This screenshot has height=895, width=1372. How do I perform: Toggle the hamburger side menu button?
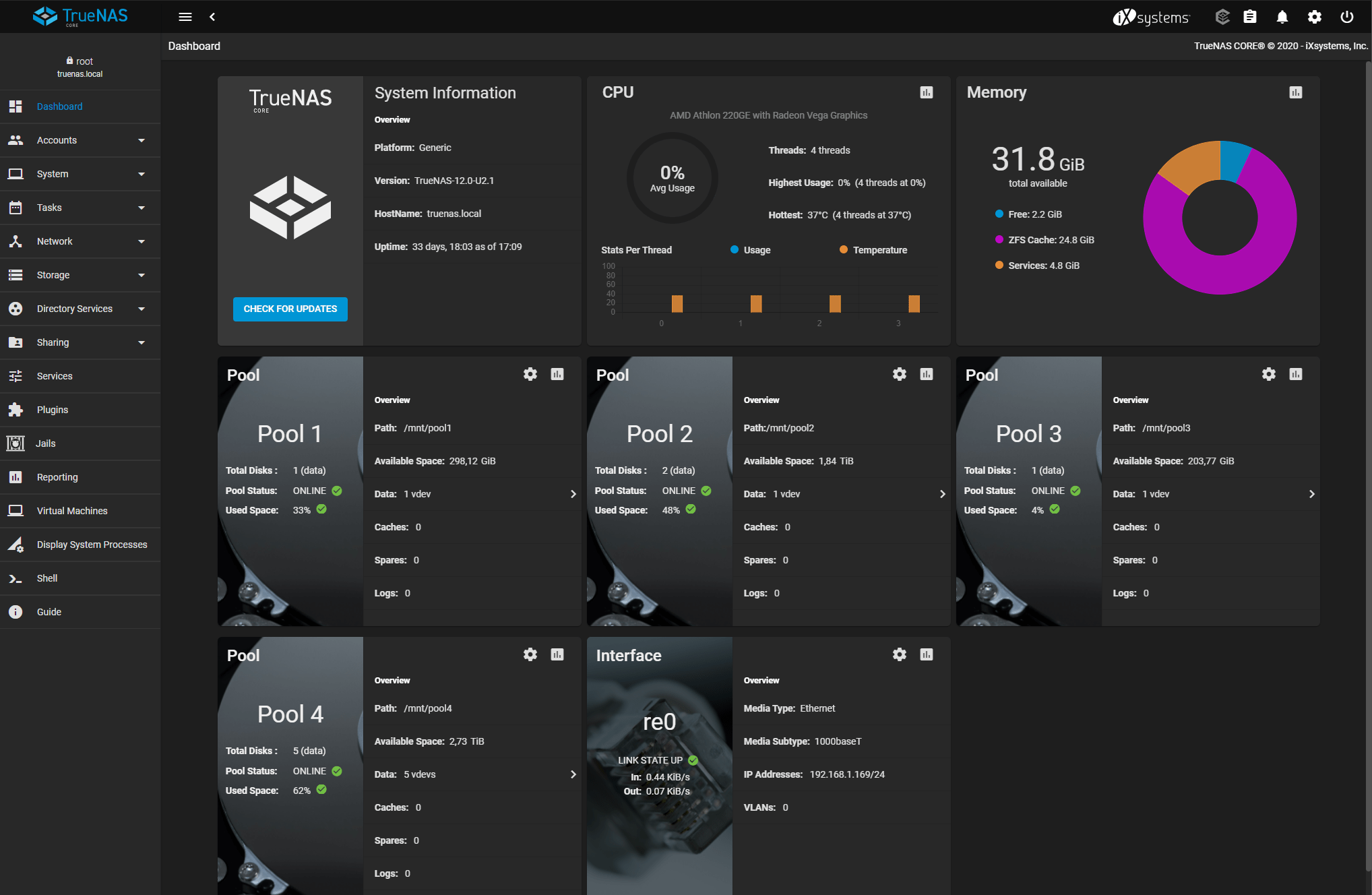(185, 17)
